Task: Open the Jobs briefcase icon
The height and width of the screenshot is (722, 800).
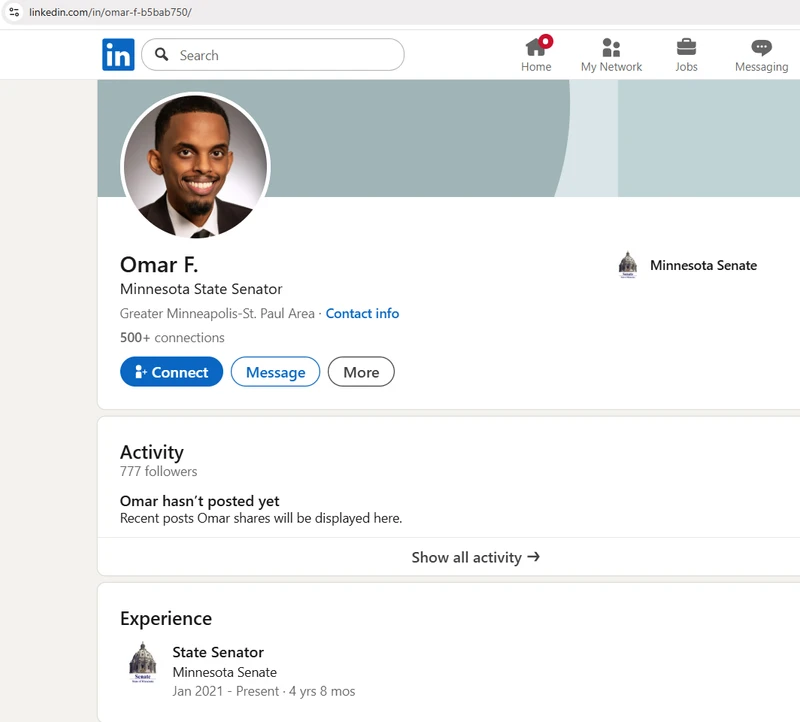Action: pyautogui.click(x=686, y=47)
